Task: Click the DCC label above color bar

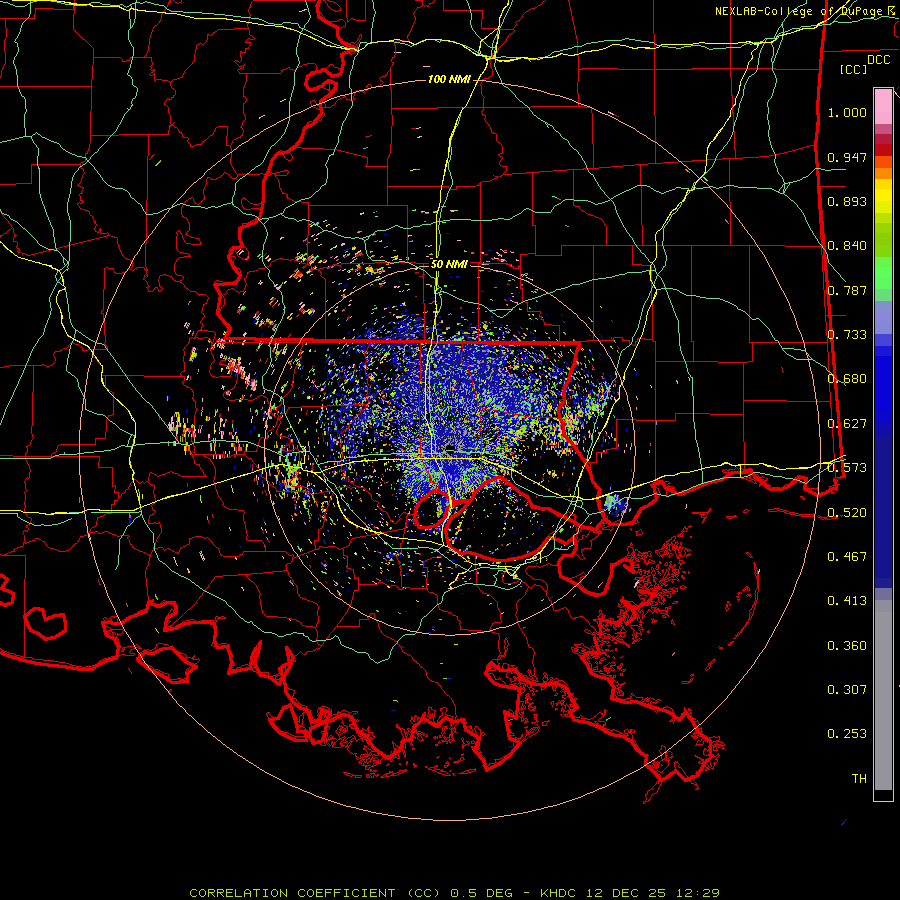Action: point(878,60)
